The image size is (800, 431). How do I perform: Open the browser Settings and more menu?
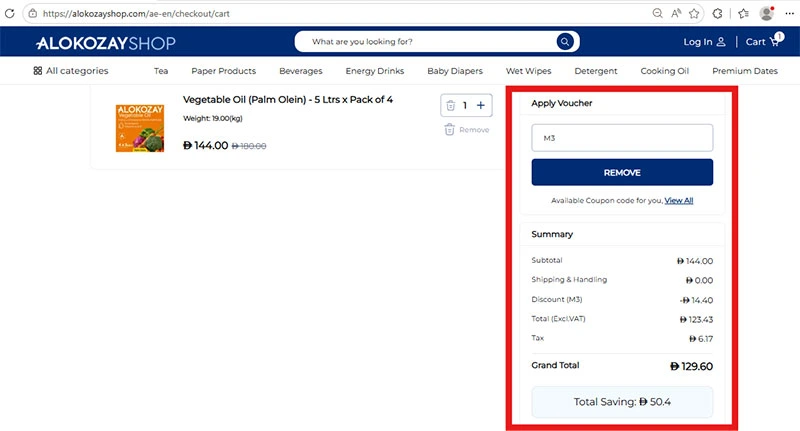(789, 14)
